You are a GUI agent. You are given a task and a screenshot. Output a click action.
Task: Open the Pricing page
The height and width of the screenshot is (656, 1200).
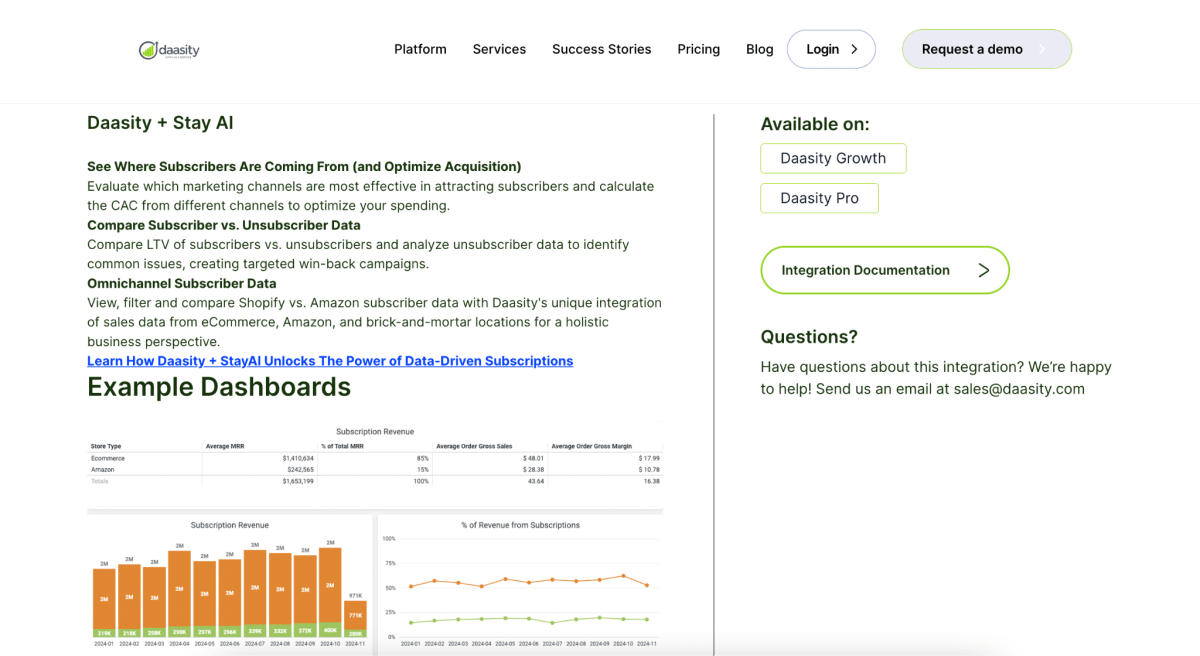(698, 49)
